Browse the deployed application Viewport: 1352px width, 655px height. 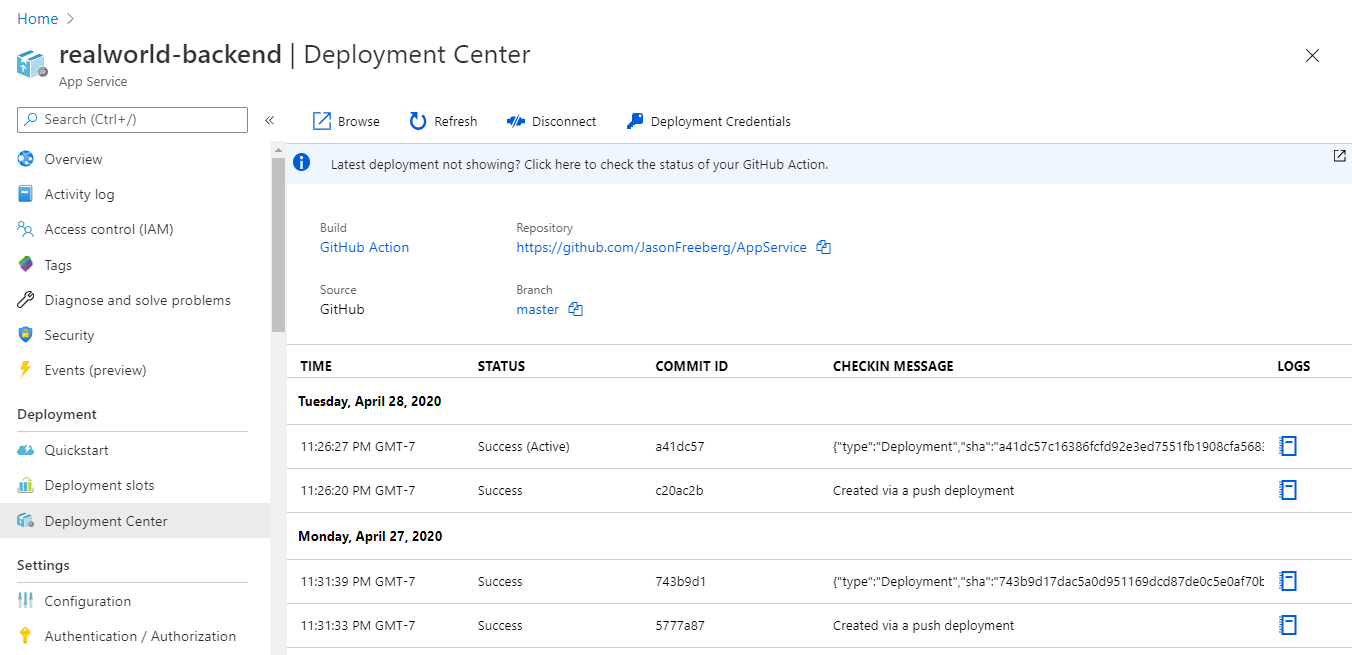(x=345, y=120)
